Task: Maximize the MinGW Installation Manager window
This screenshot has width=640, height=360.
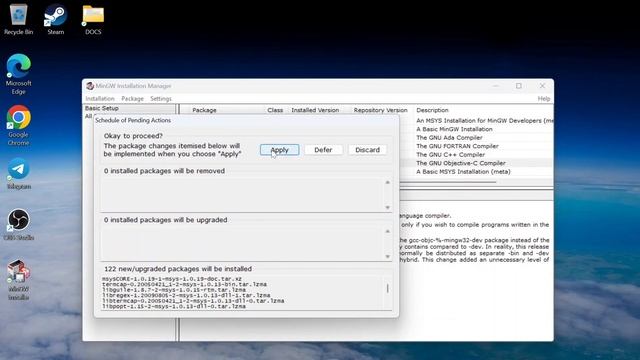Action: click(x=519, y=86)
